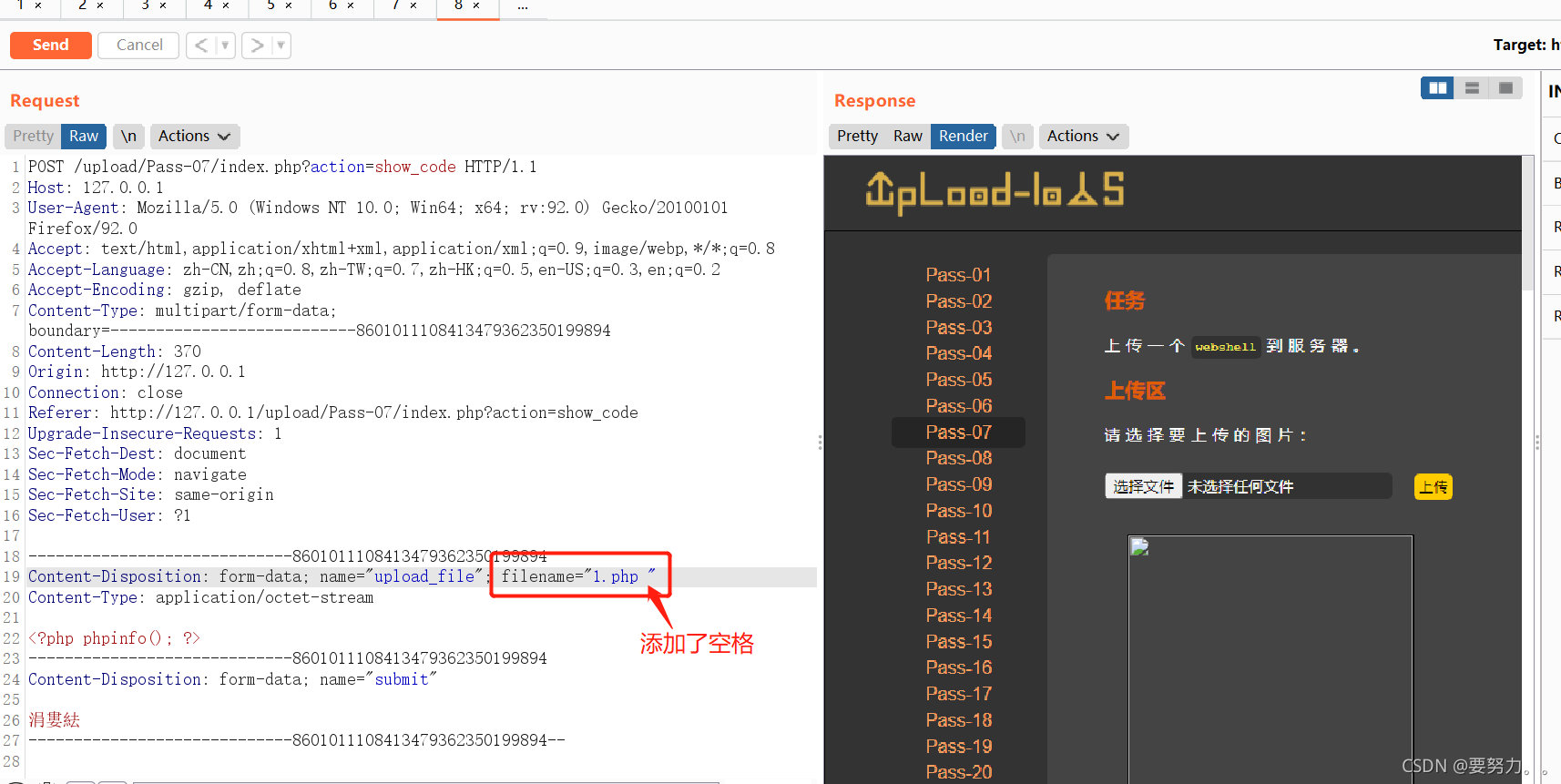
Task: Switch Request view to Raw
Action: pos(84,136)
